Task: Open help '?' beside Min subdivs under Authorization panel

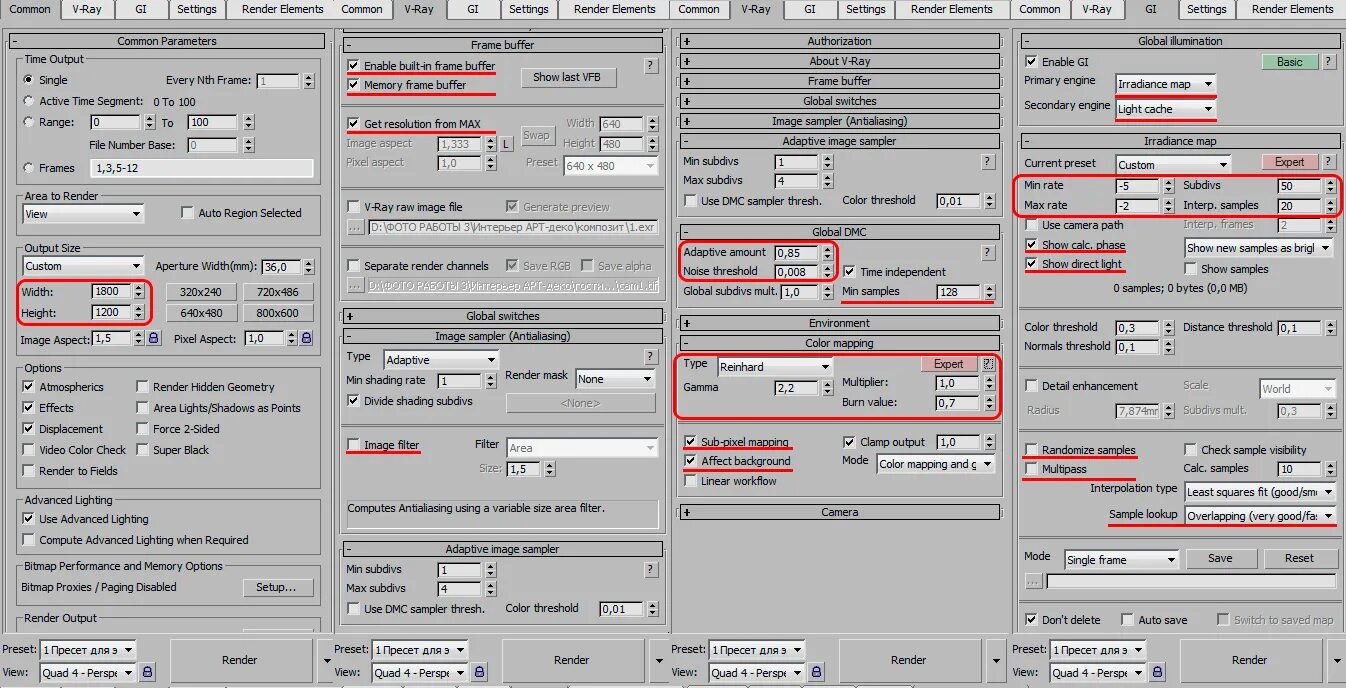Action: coord(988,161)
